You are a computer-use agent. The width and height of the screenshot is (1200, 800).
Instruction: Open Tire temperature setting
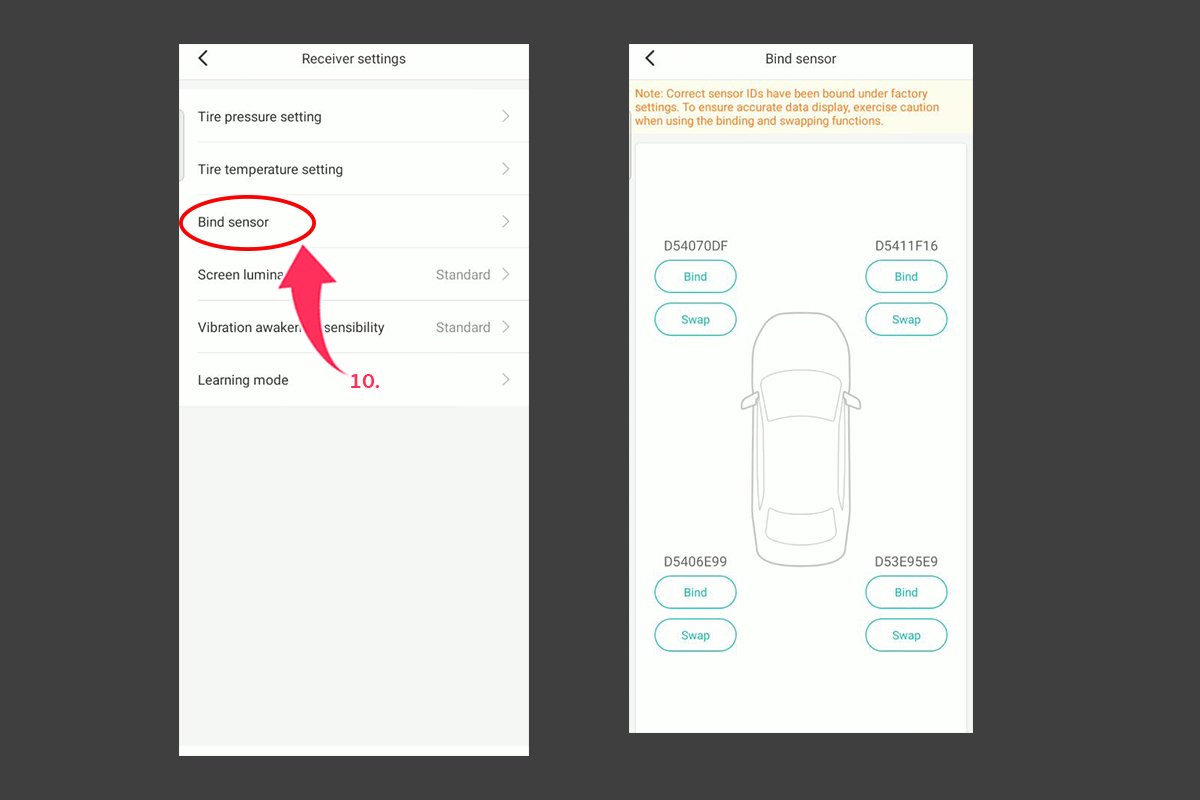270,170
